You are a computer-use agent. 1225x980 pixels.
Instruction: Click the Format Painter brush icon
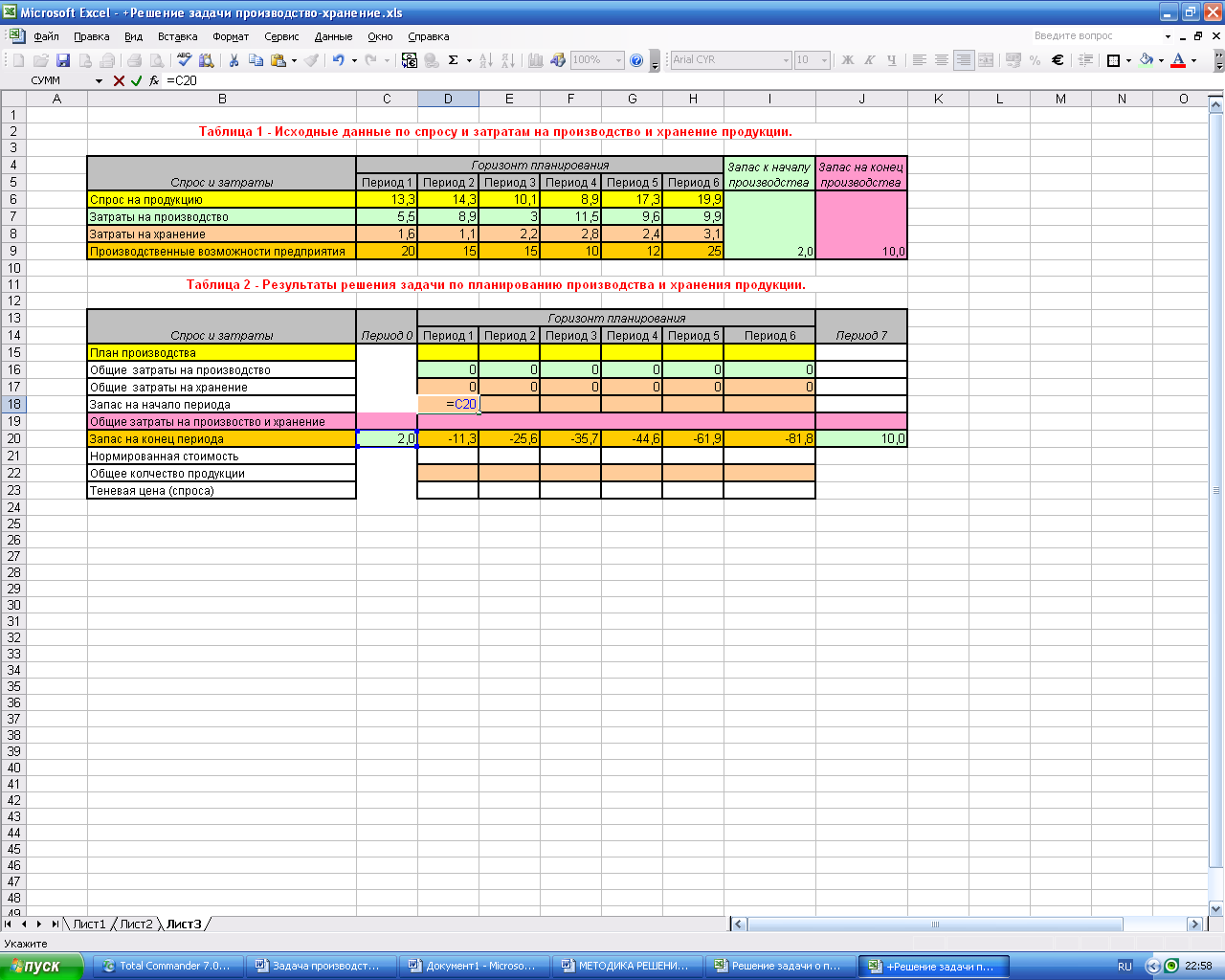click(312, 60)
